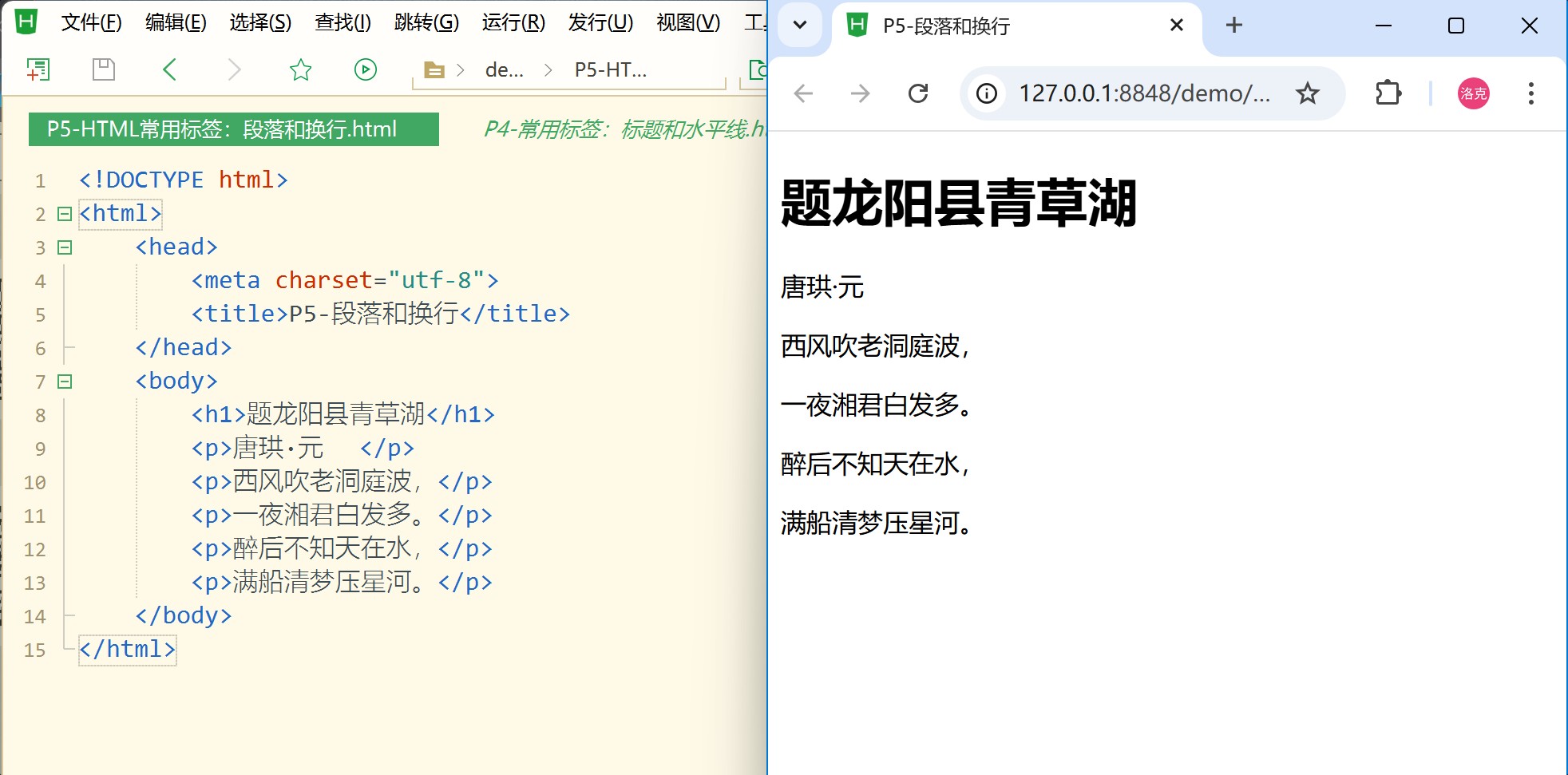
Task: Bookmark with the editor star icon
Action: tap(300, 70)
